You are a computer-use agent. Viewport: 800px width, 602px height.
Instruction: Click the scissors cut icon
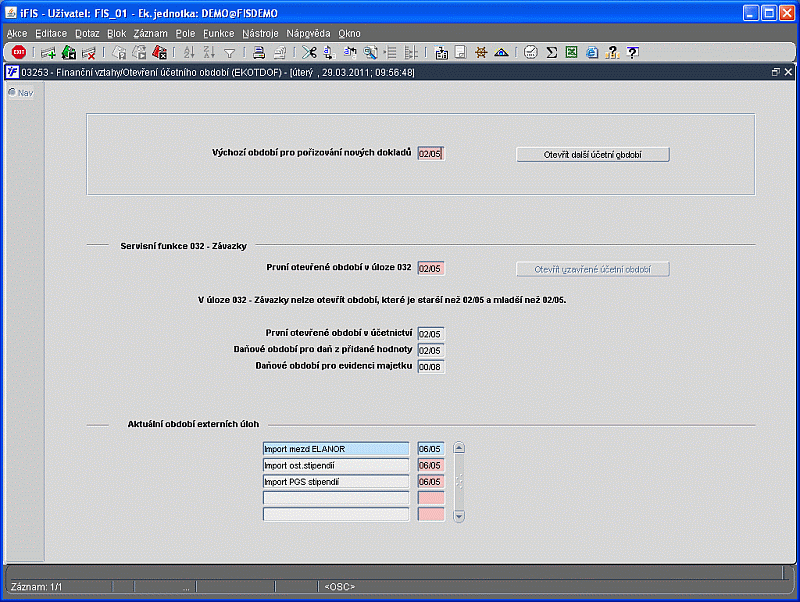(x=309, y=52)
